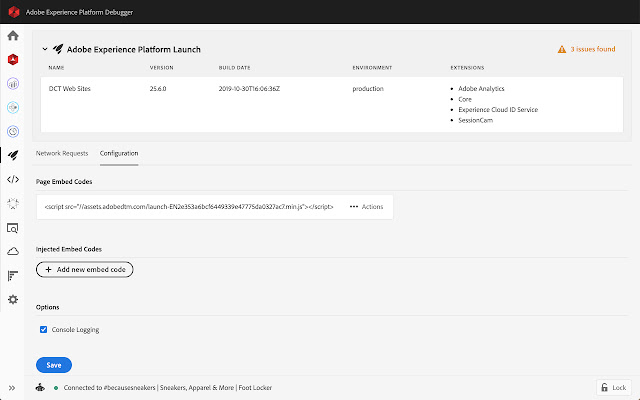Collapse the Adobe Experience Platform Launch section

pyautogui.click(x=45, y=48)
